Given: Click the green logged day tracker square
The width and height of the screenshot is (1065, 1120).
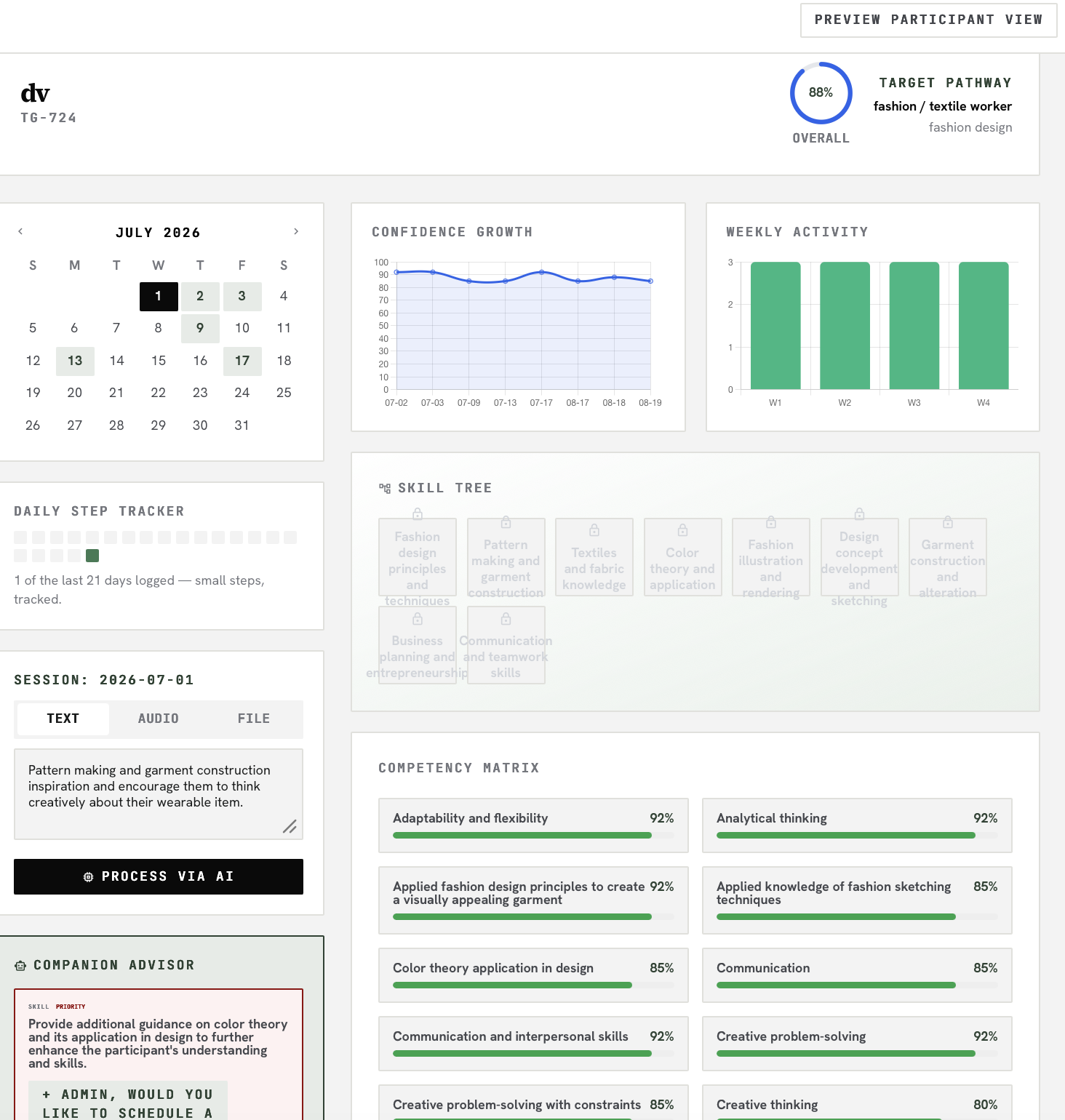Looking at the screenshot, I should 92,556.
